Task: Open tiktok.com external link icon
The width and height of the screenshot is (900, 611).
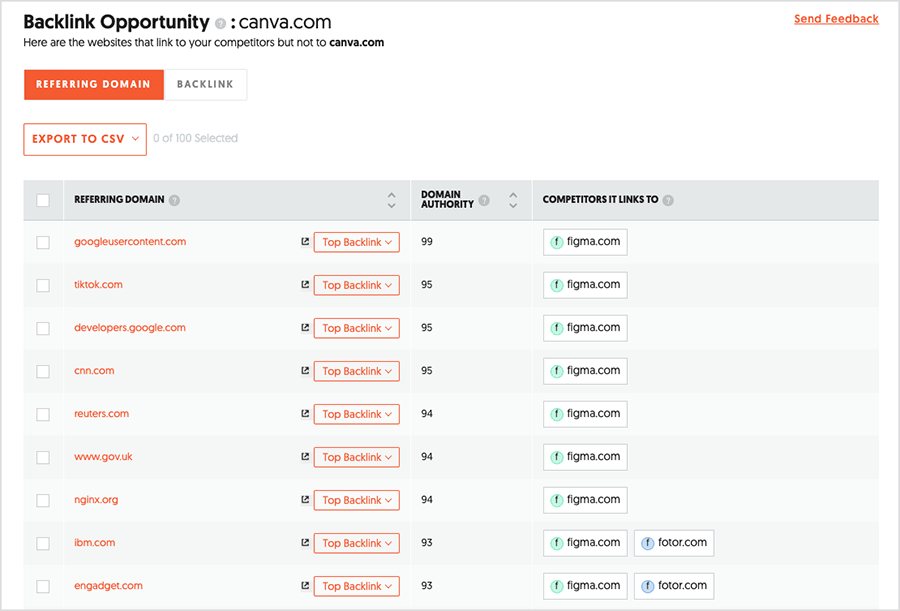Action: tap(305, 285)
